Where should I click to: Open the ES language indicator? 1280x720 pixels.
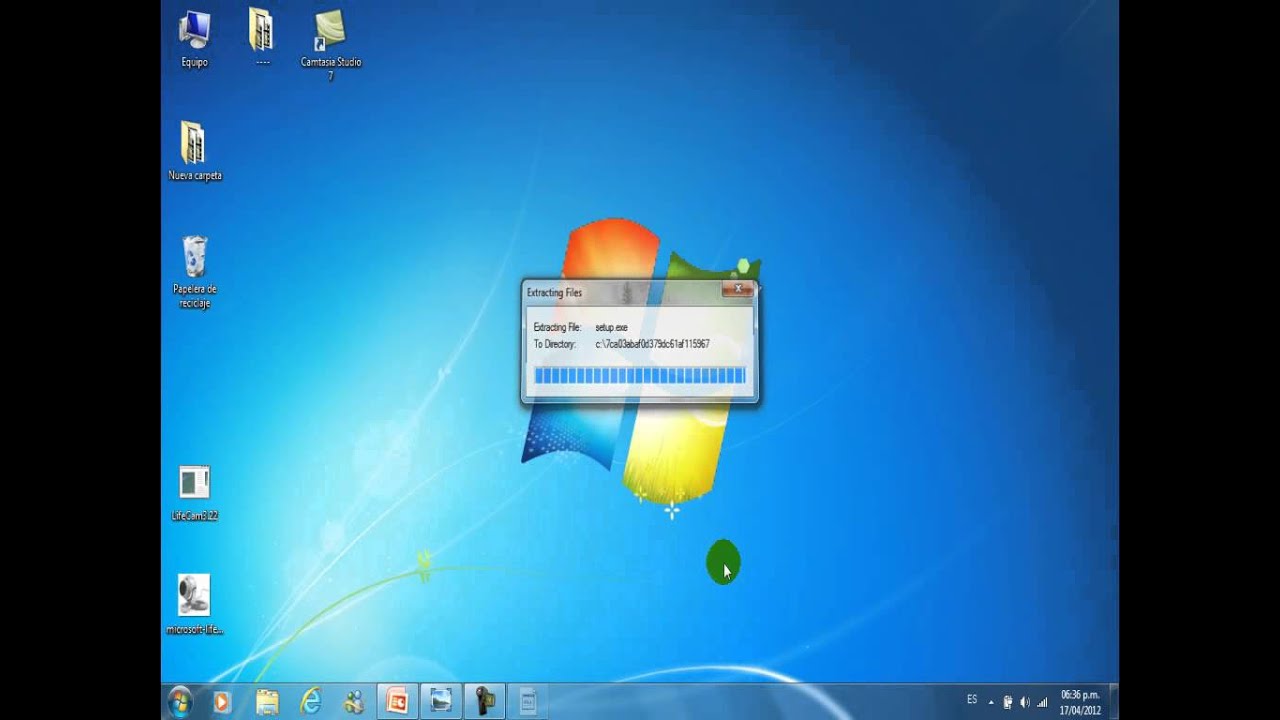[972, 700]
